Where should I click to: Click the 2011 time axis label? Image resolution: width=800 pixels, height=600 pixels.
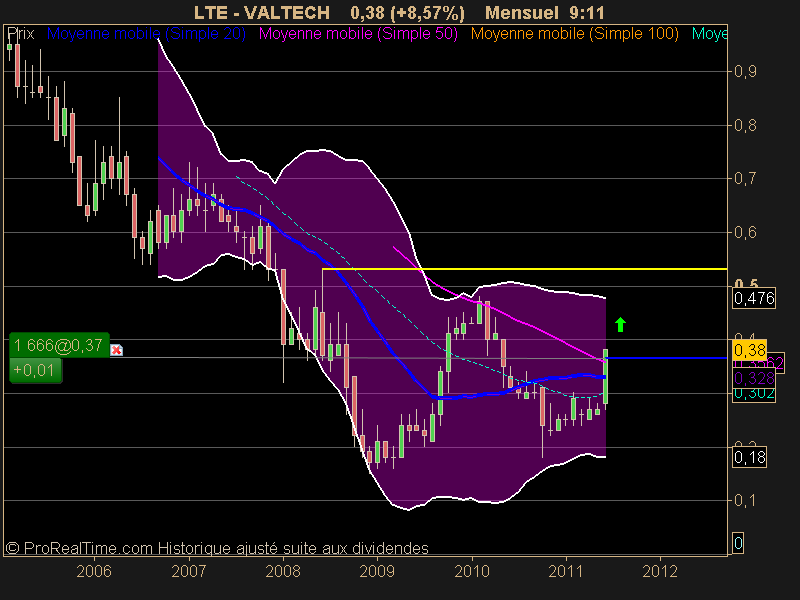coord(566,571)
